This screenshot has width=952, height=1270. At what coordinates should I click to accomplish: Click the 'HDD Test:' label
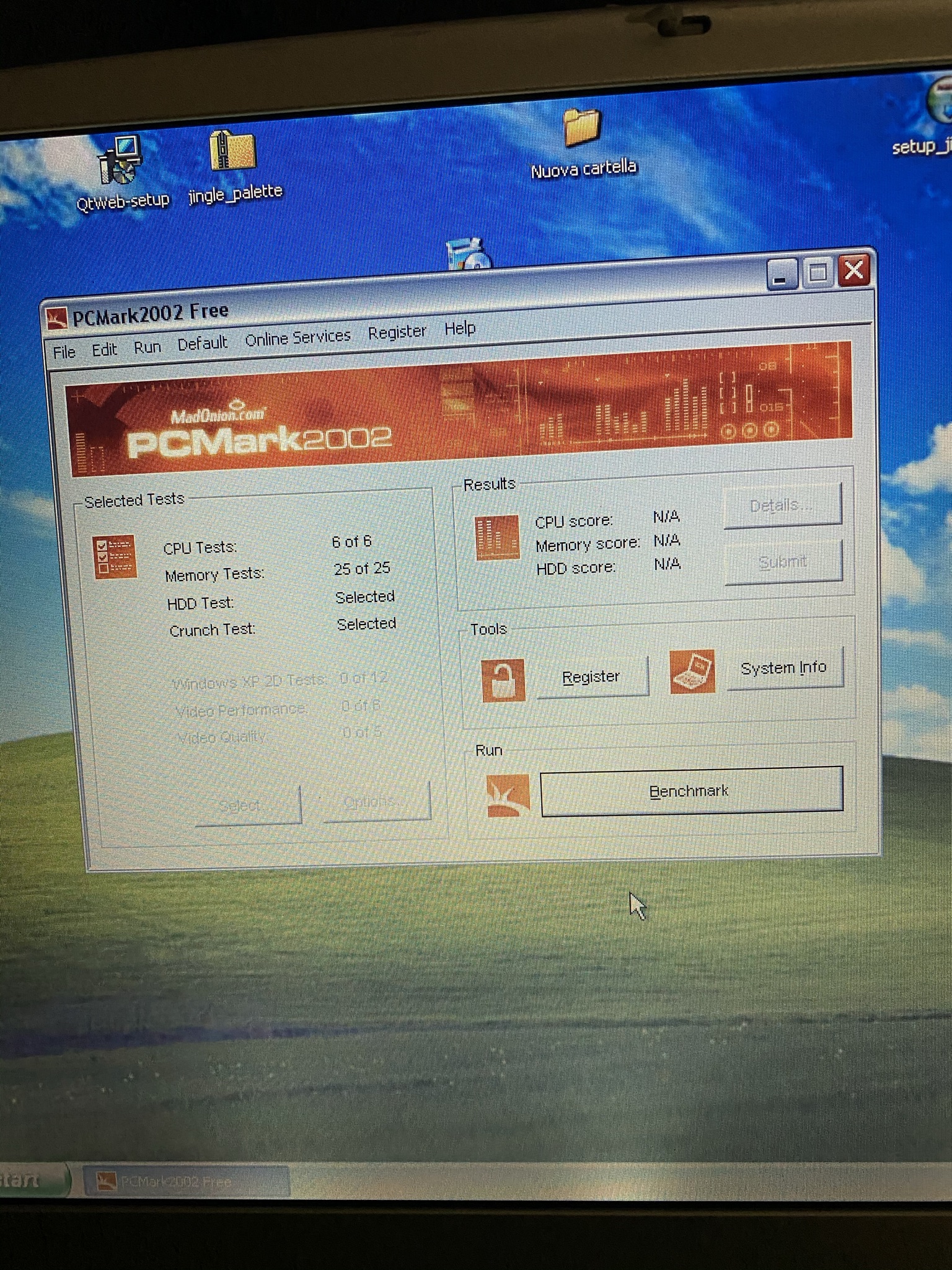coord(200,603)
